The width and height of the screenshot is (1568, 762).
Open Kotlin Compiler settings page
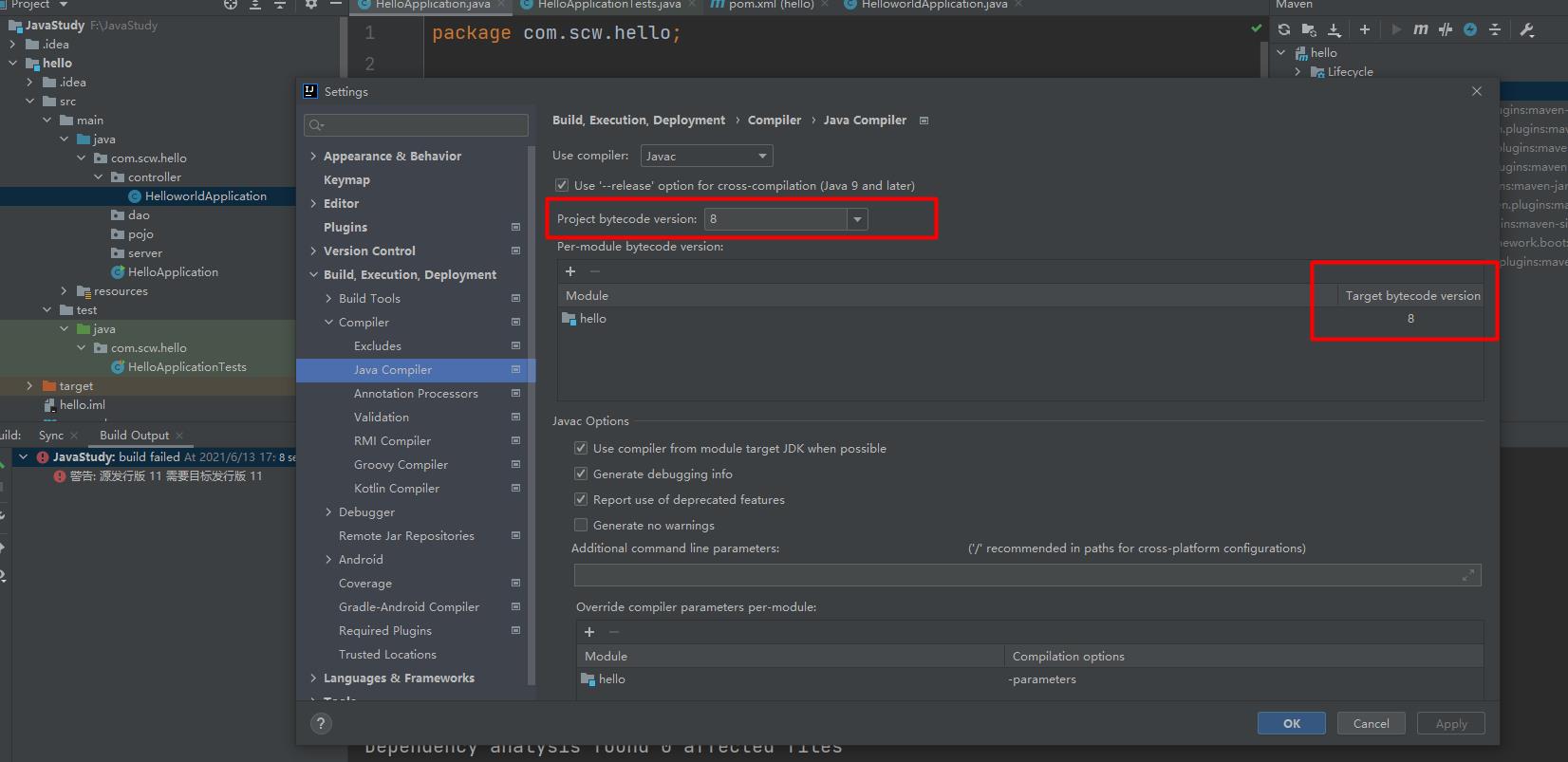[x=397, y=488]
